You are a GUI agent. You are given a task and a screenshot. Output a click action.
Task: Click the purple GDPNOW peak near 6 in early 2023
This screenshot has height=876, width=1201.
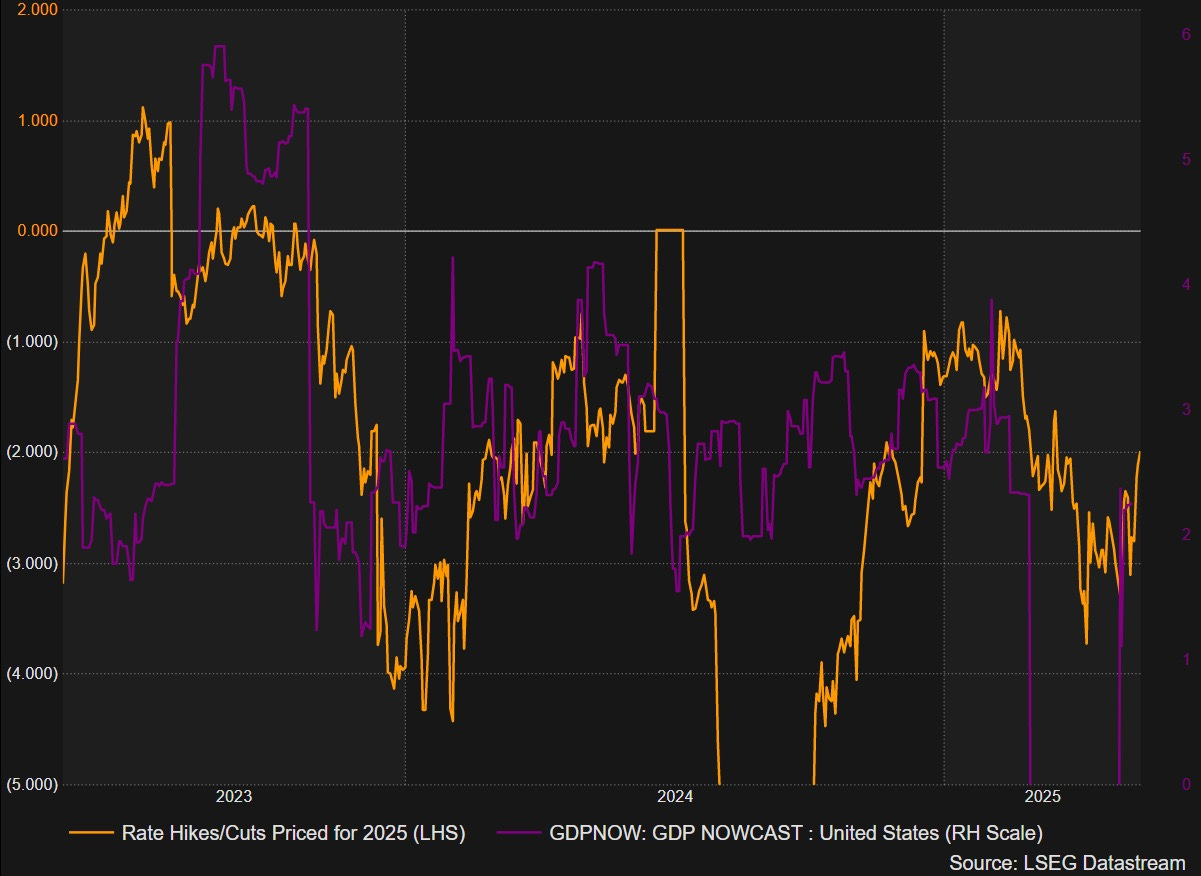219,46
